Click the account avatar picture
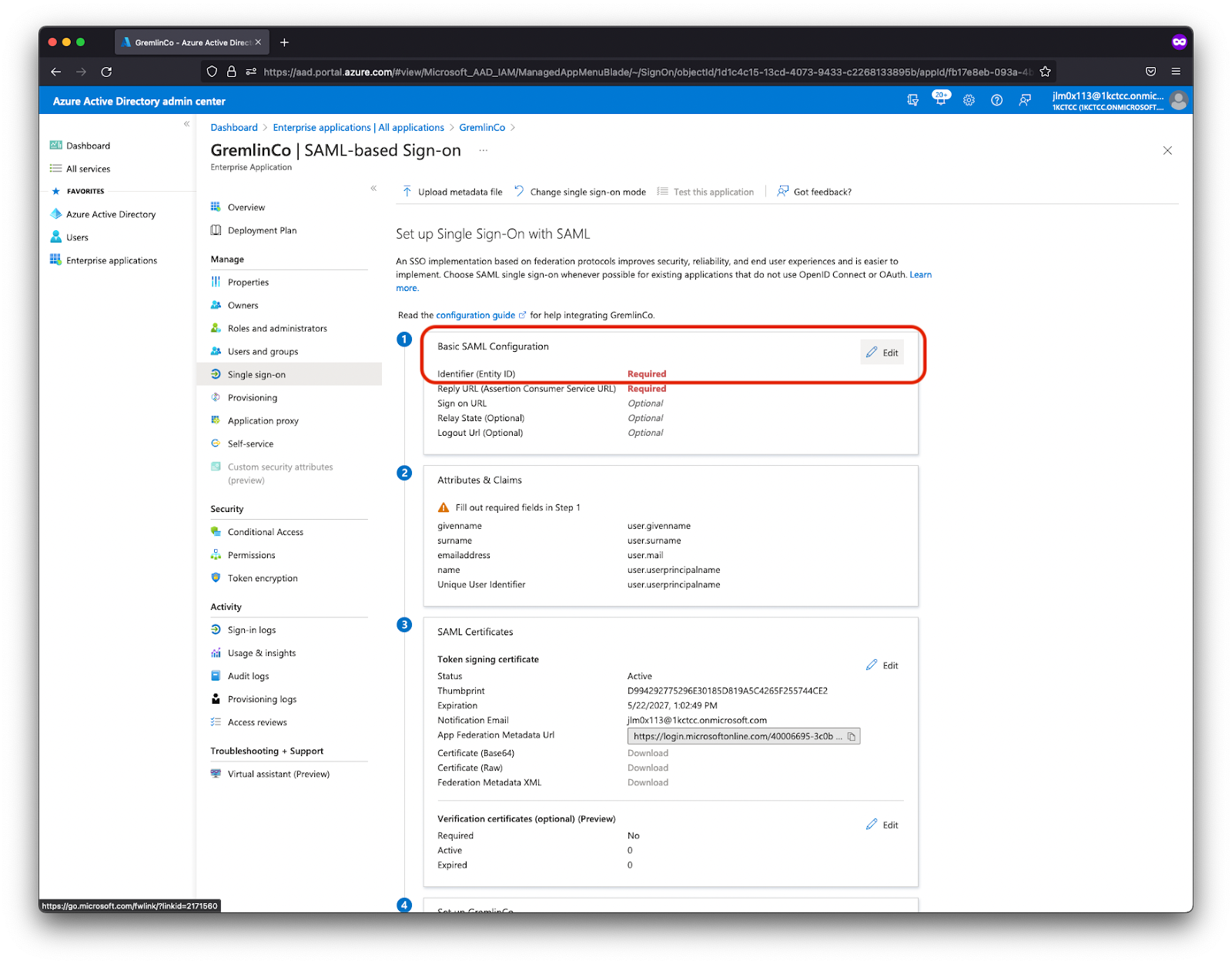1232x964 pixels. [1178, 100]
